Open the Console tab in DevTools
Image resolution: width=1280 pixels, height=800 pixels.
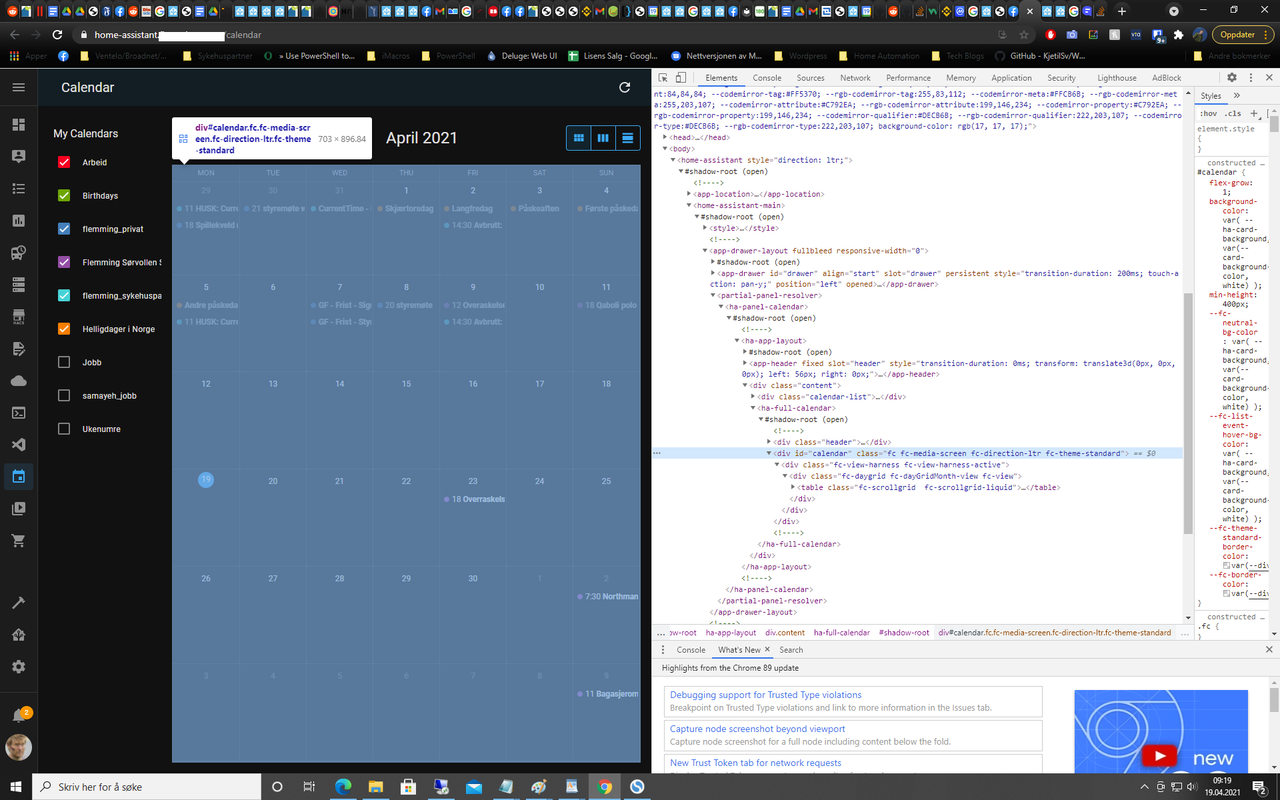coord(767,78)
